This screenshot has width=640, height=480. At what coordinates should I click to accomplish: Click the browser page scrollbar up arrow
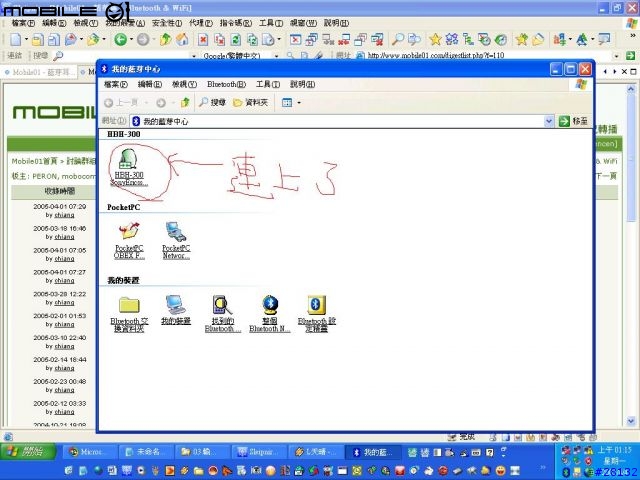tap(631, 88)
